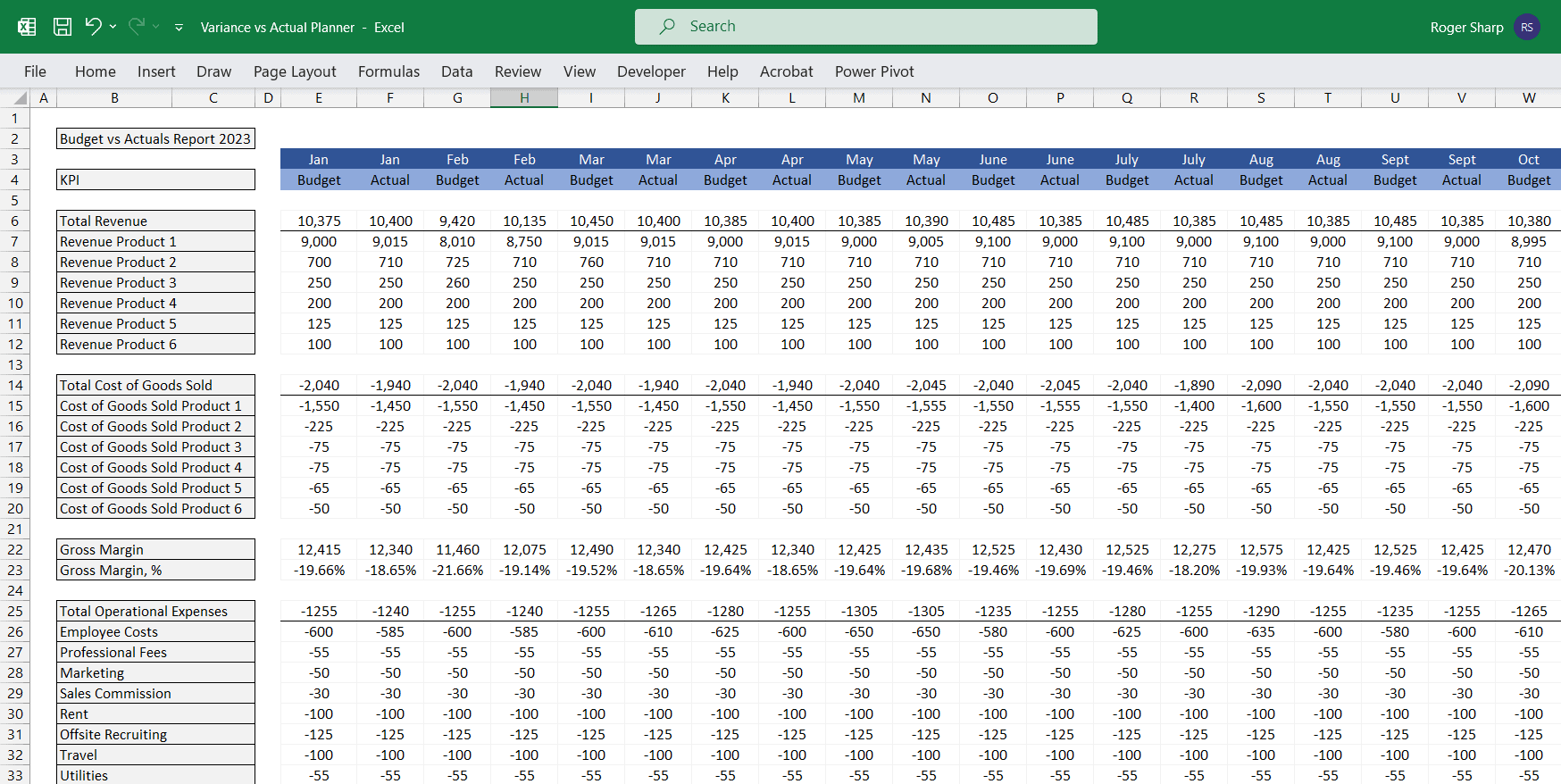Select column H header
This screenshot has height=784, width=1561.
524,98
